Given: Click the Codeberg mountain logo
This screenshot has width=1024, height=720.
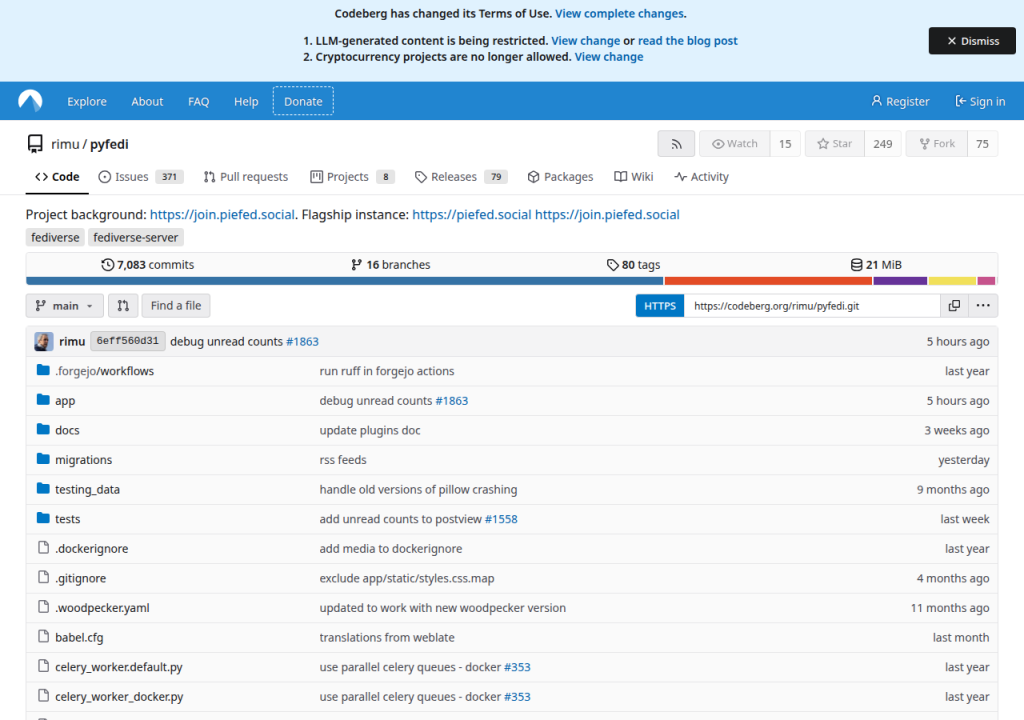Looking at the screenshot, I should pyautogui.click(x=30, y=101).
